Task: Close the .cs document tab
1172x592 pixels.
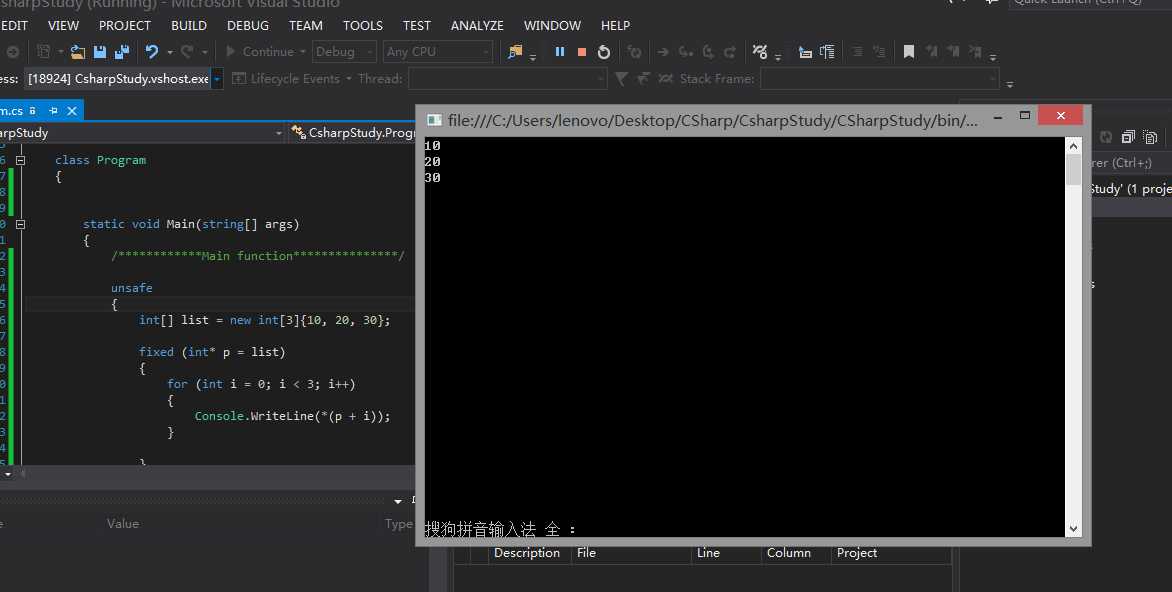Action: click(72, 111)
